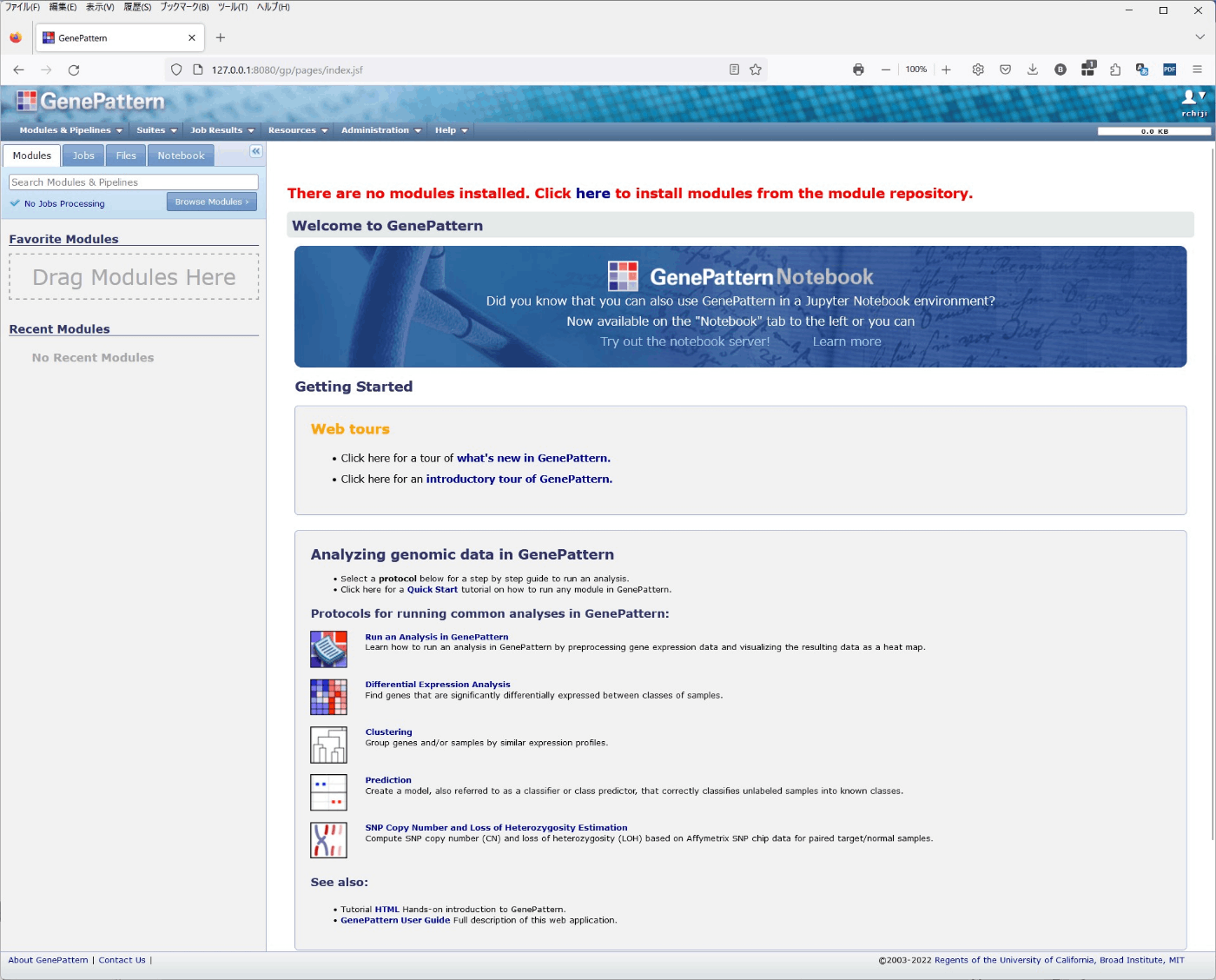Click the Tutorial HTML link

point(387,910)
